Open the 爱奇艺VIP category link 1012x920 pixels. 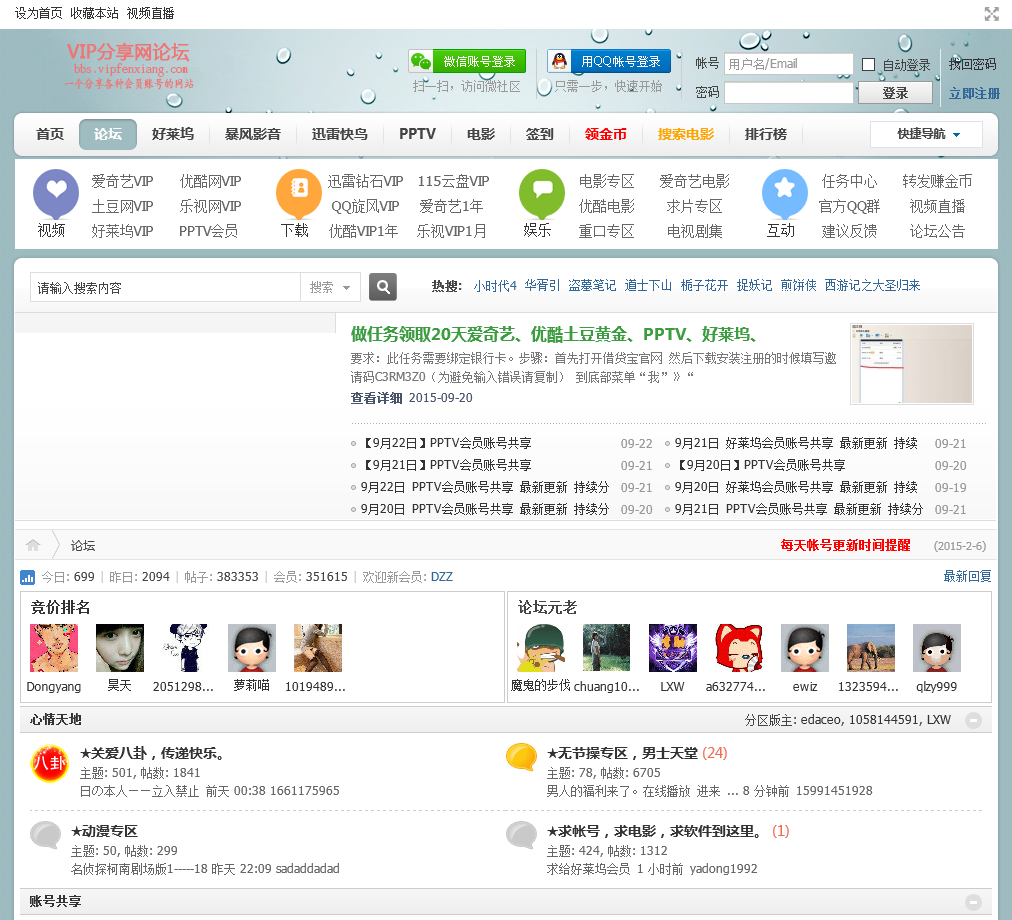[x=122, y=181]
